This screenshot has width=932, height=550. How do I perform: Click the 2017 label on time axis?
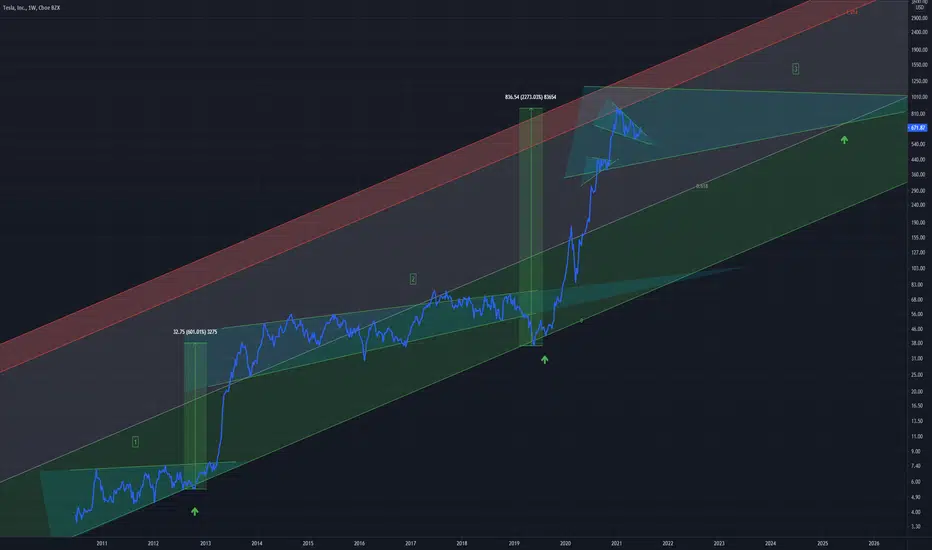(411, 543)
